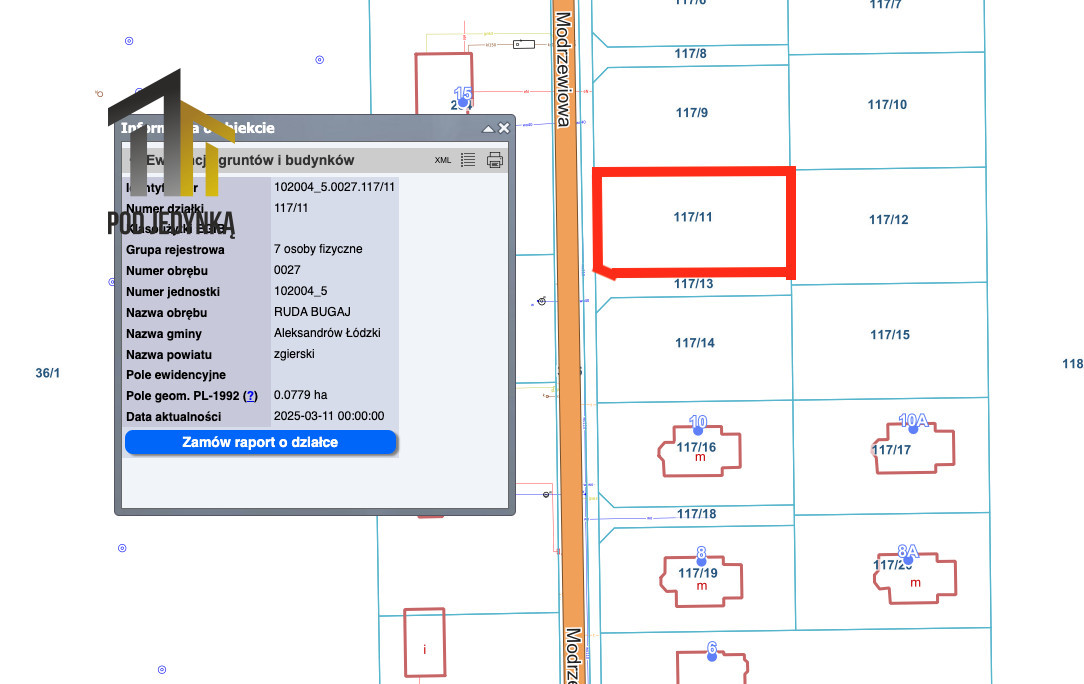Click the Numer obrębu value 0027
1084x684 pixels.
pyautogui.click(x=287, y=270)
